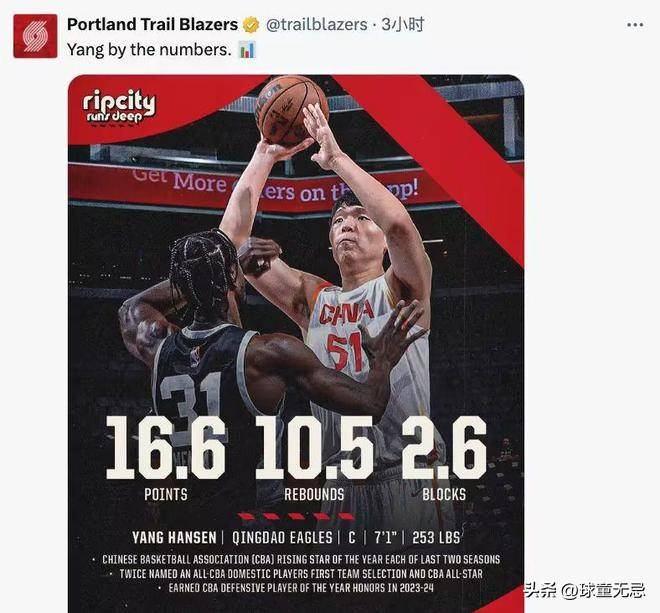The image size is (660, 613).
Task: Open the Yang Hansen stats image
Action: pos(296,344)
